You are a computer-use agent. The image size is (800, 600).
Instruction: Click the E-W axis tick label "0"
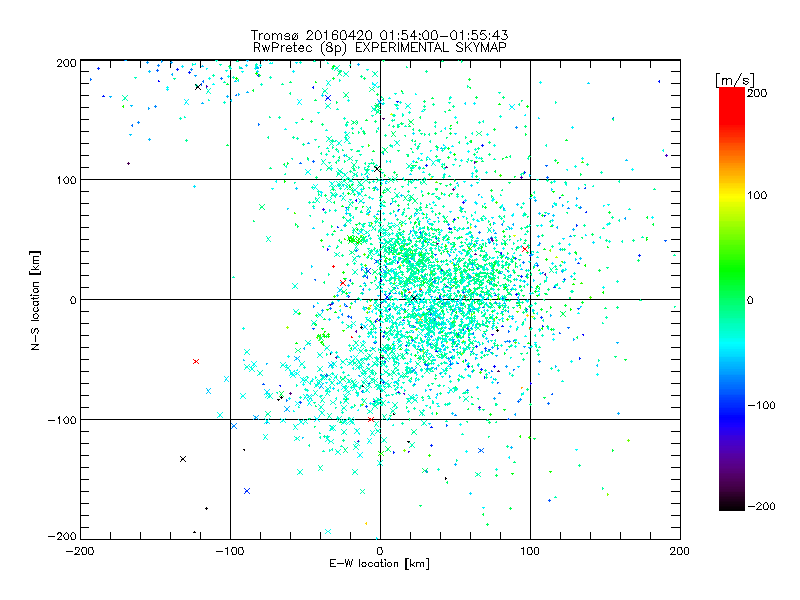click(380, 551)
